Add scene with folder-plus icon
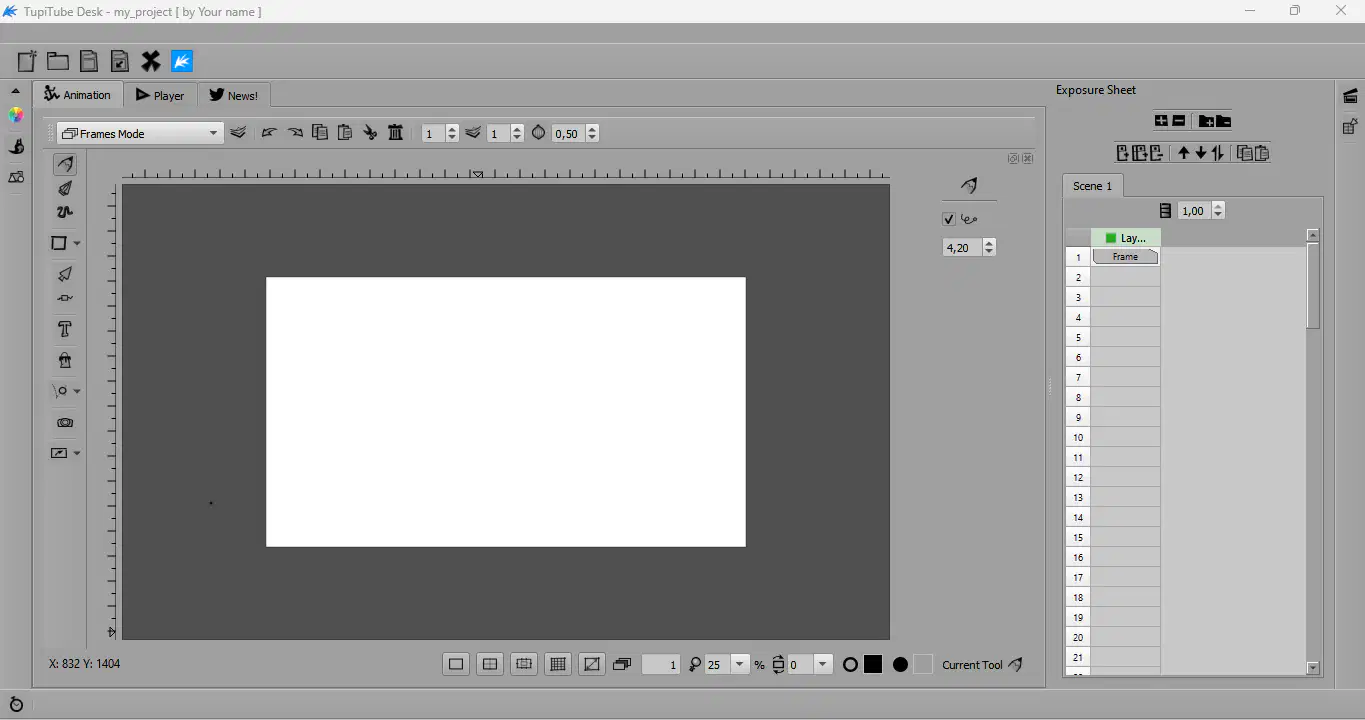The image size is (1365, 720). point(1206,121)
